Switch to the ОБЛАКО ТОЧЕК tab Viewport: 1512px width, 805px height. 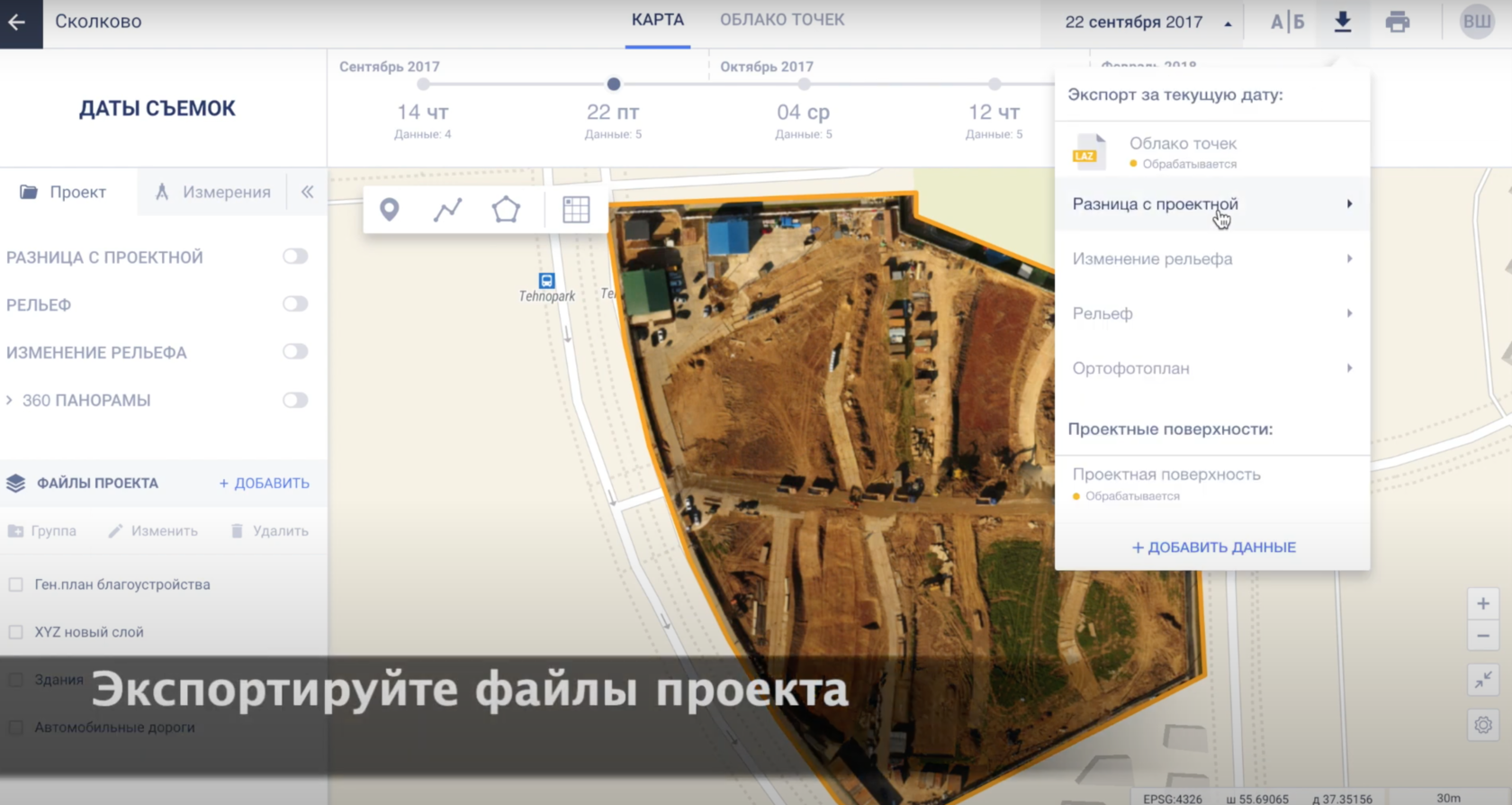tap(782, 21)
